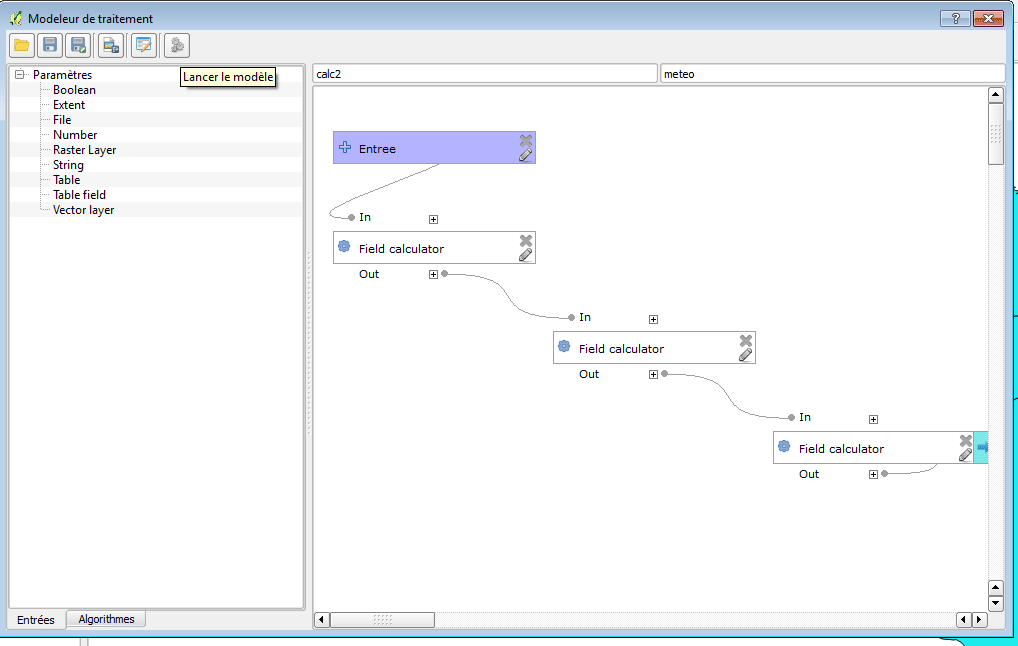Image resolution: width=1018 pixels, height=646 pixels.
Task: Delete the Entree input node
Action: [x=526, y=141]
